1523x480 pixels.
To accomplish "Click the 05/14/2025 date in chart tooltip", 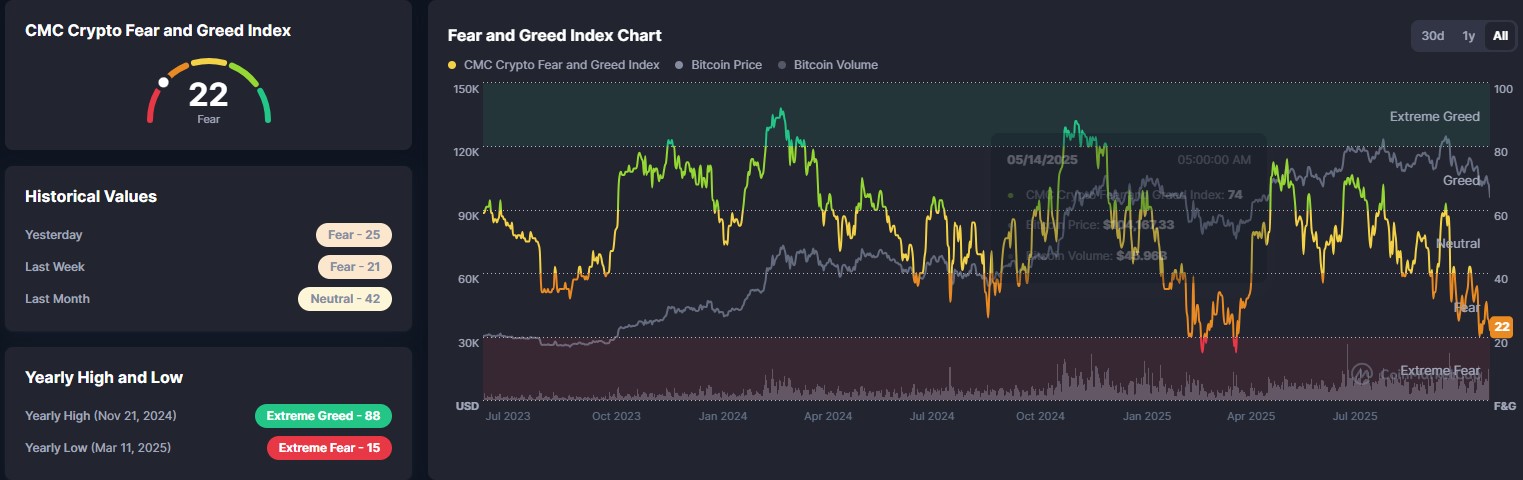I will pyautogui.click(x=1040, y=160).
